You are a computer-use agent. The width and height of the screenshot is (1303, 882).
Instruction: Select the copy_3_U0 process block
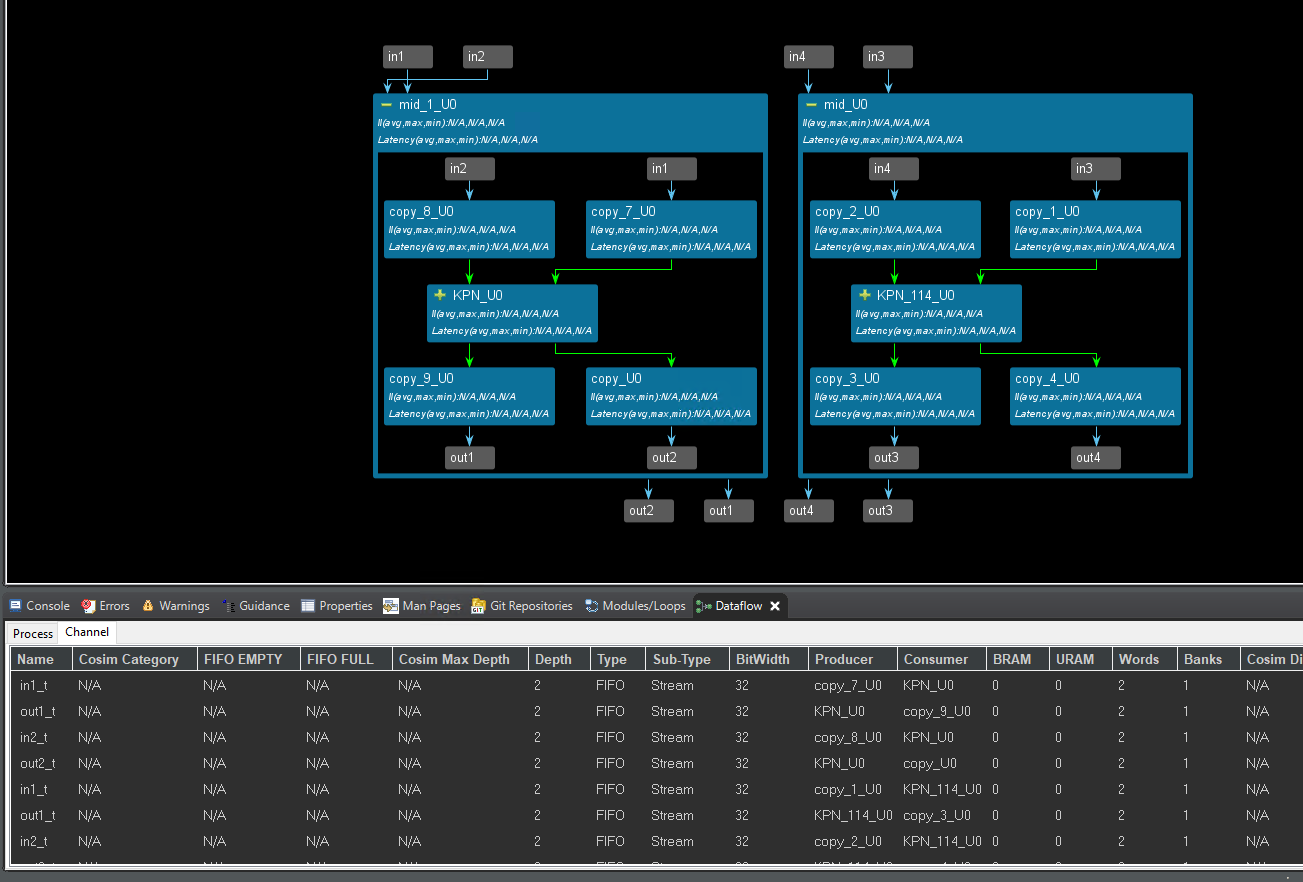[x=895, y=396]
